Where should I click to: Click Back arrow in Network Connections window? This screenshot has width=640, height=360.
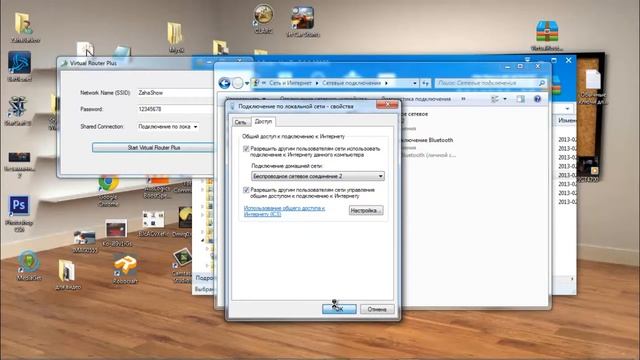[x=224, y=83]
